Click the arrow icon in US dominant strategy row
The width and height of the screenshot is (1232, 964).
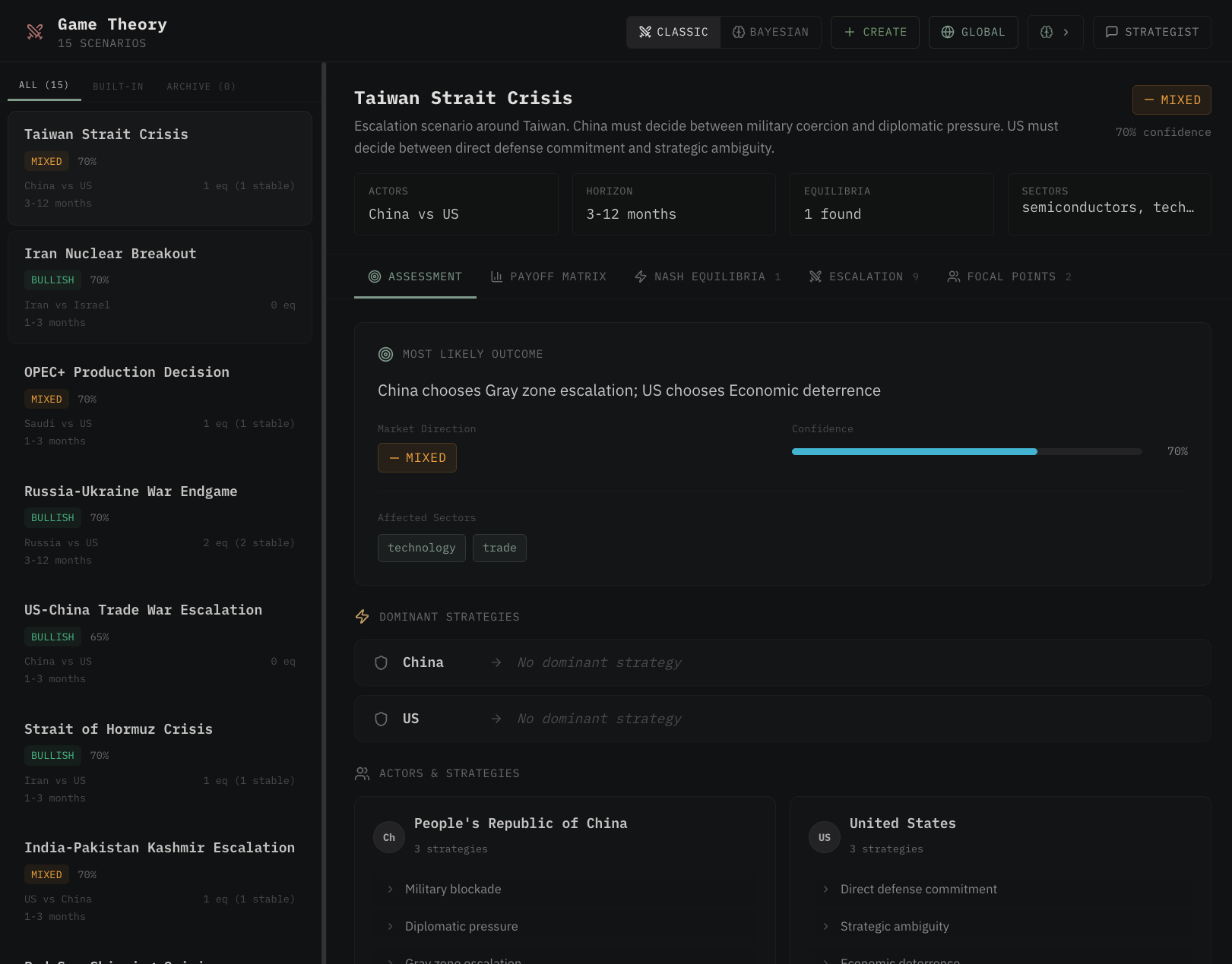coord(496,719)
